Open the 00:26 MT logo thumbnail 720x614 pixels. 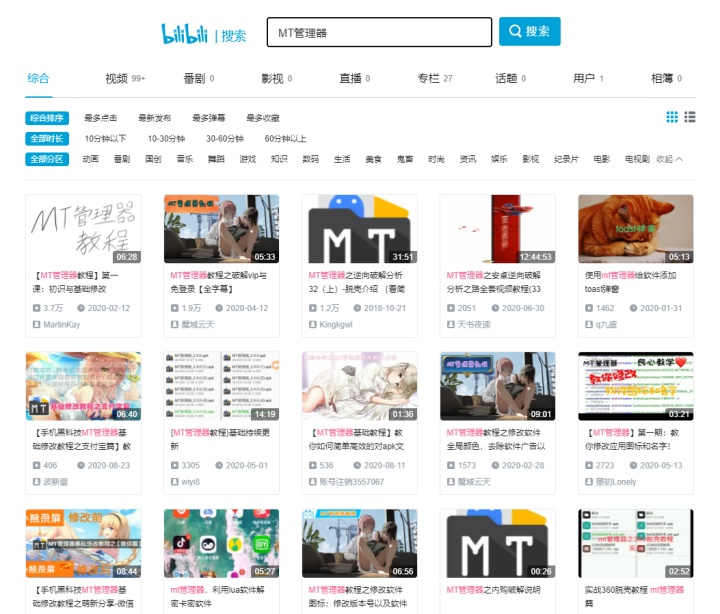point(498,543)
